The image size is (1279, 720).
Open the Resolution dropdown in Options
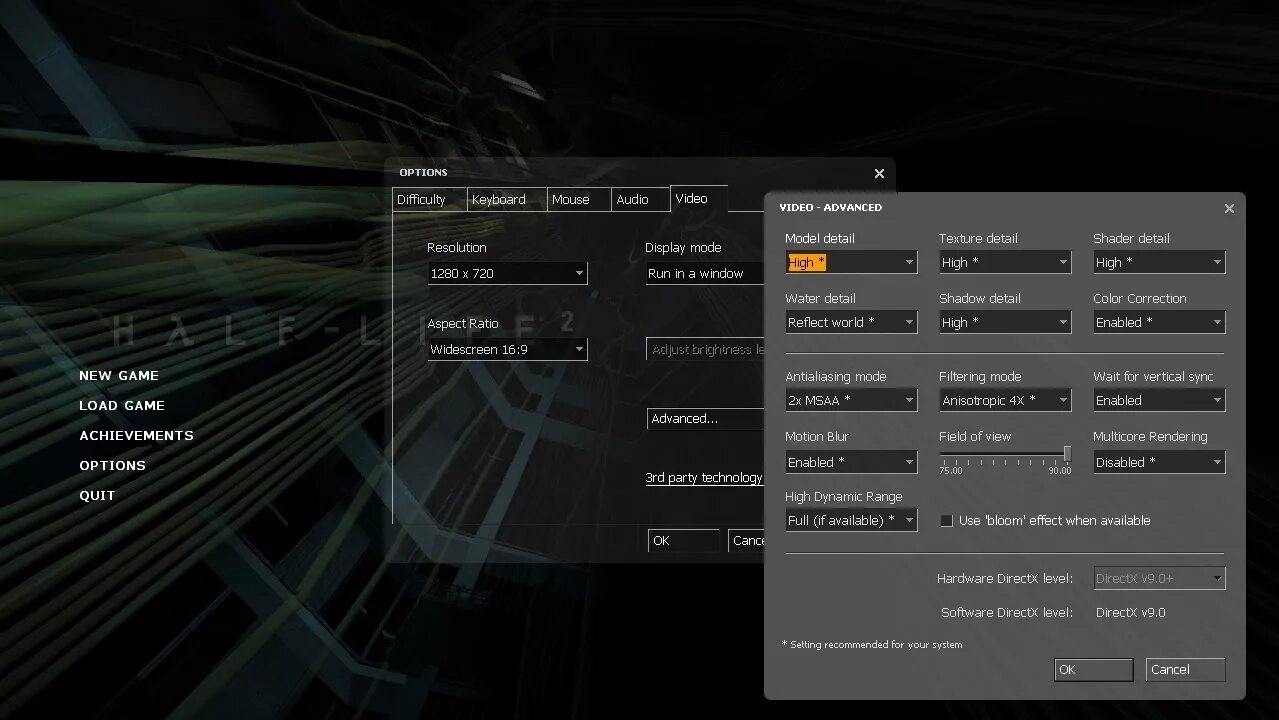(x=507, y=273)
